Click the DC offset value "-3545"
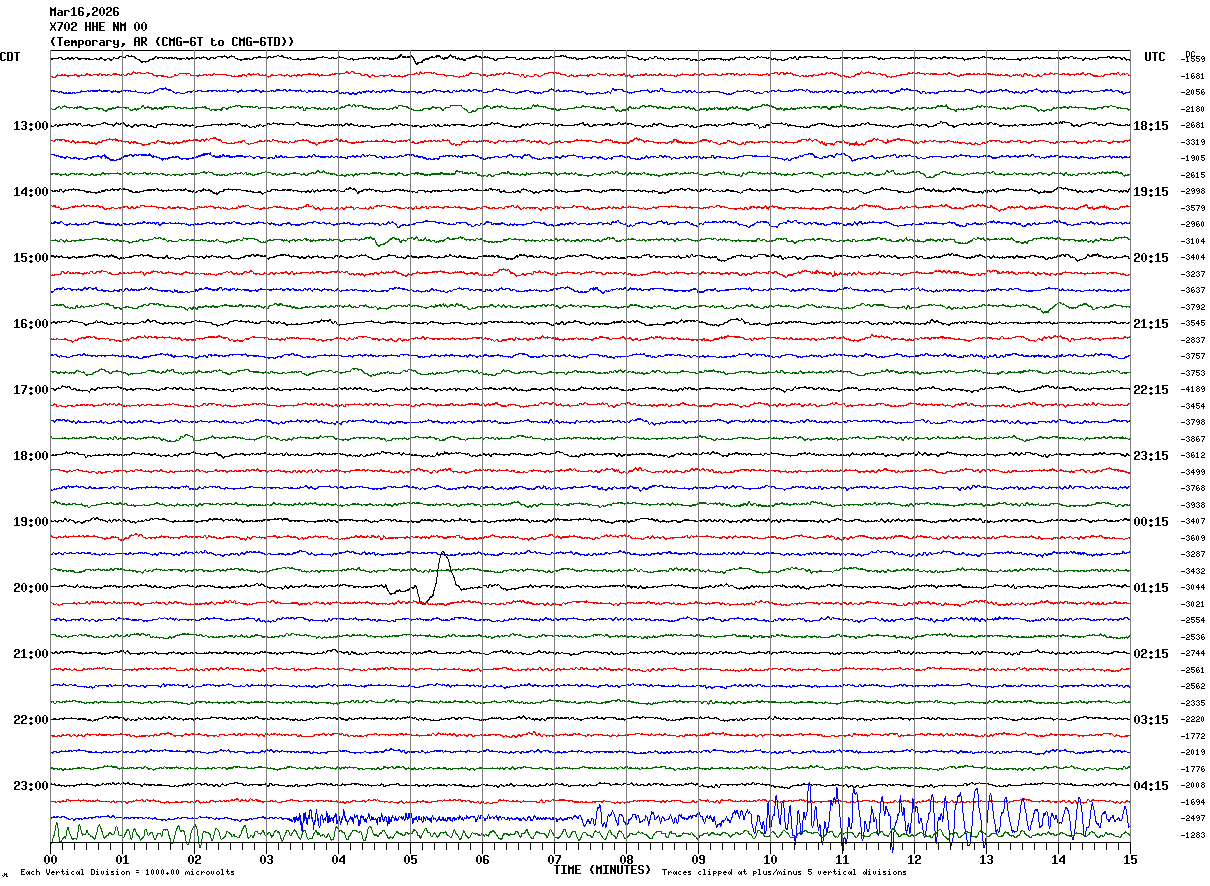 click(1193, 324)
